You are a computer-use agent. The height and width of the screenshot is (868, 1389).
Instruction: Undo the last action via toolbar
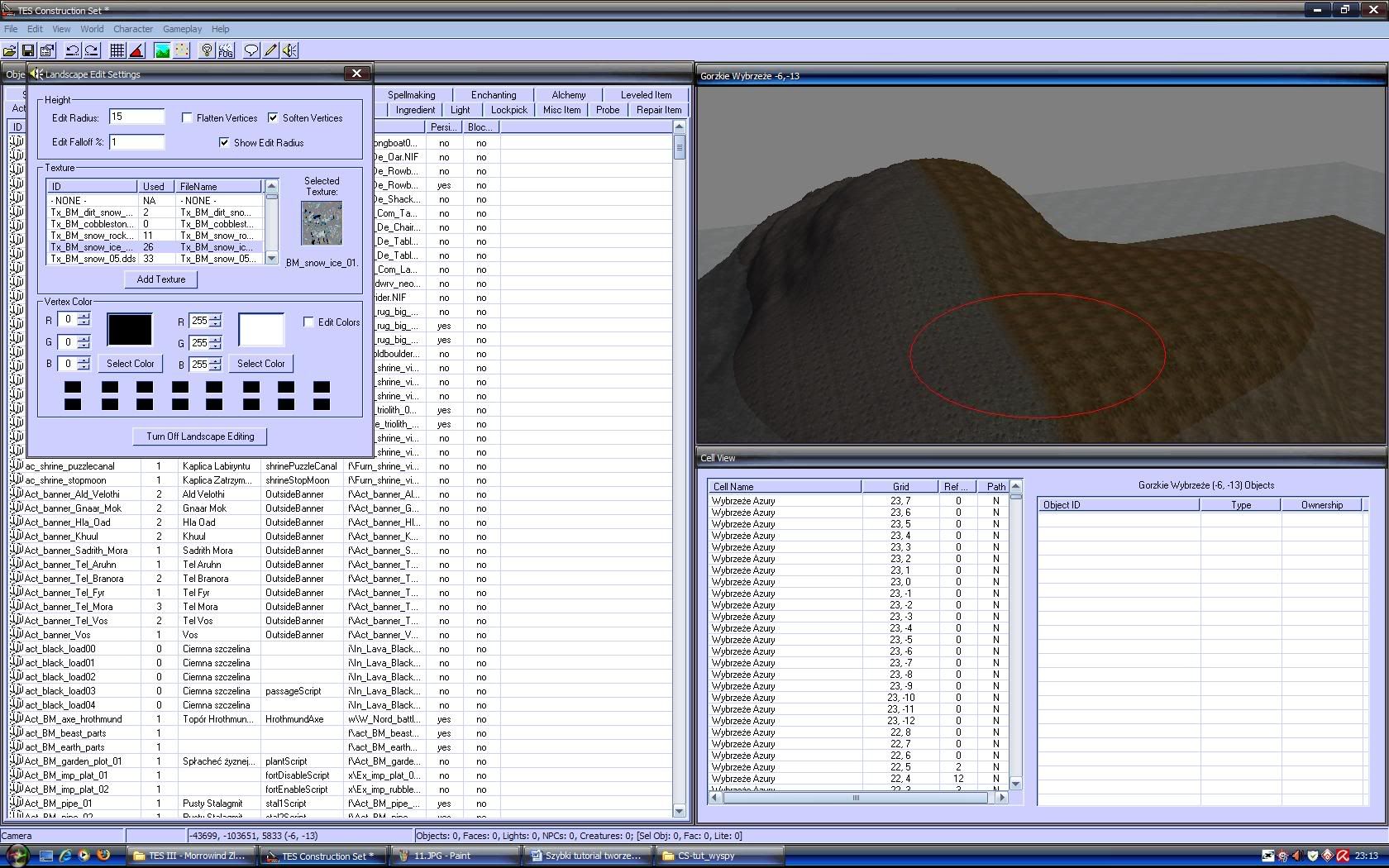[x=73, y=50]
